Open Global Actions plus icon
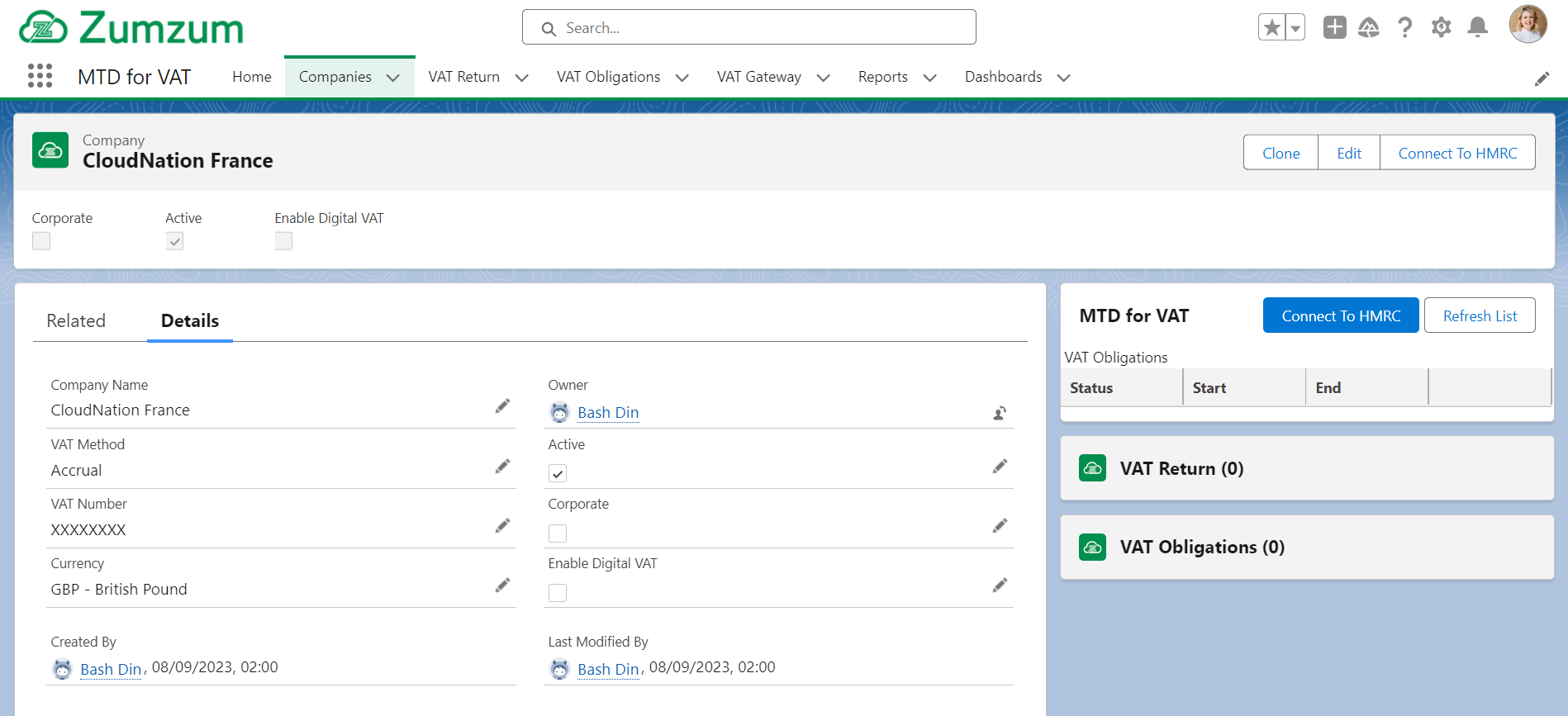Viewport: 1568px width, 716px height. point(1334,27)
